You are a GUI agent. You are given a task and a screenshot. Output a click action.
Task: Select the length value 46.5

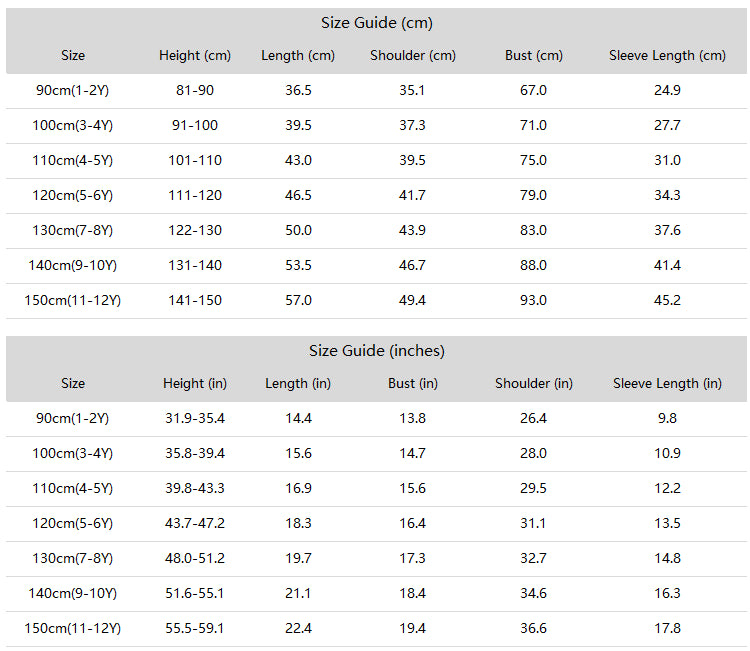298,196
